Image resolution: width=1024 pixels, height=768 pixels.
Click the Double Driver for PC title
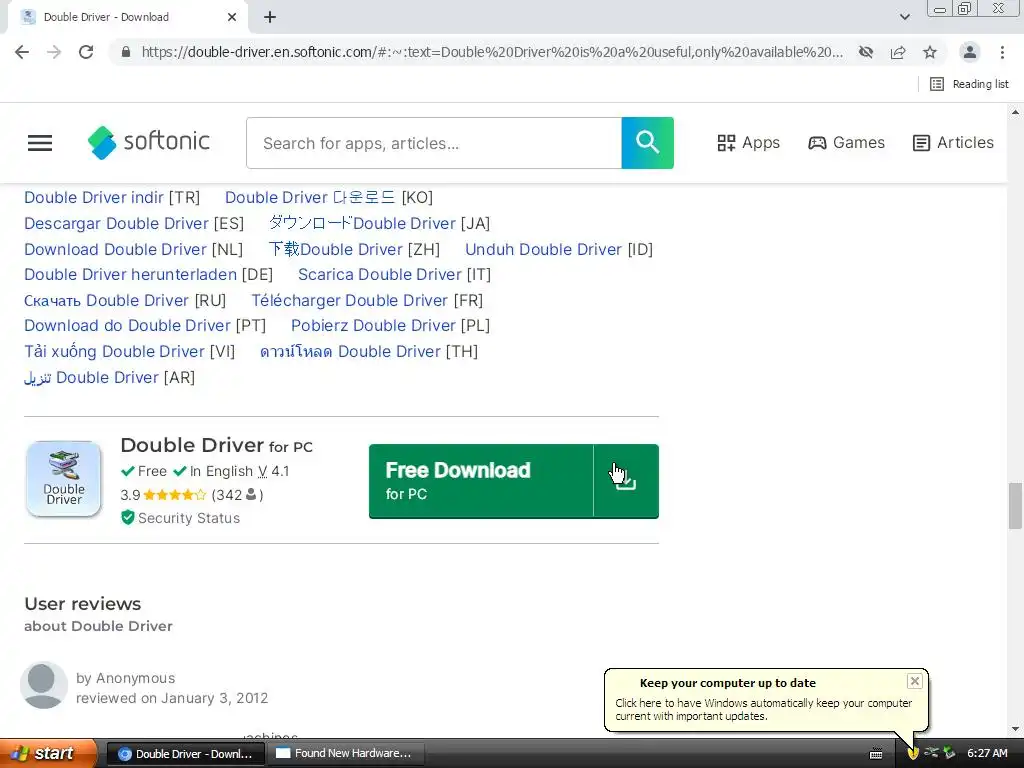pos(216,445)
